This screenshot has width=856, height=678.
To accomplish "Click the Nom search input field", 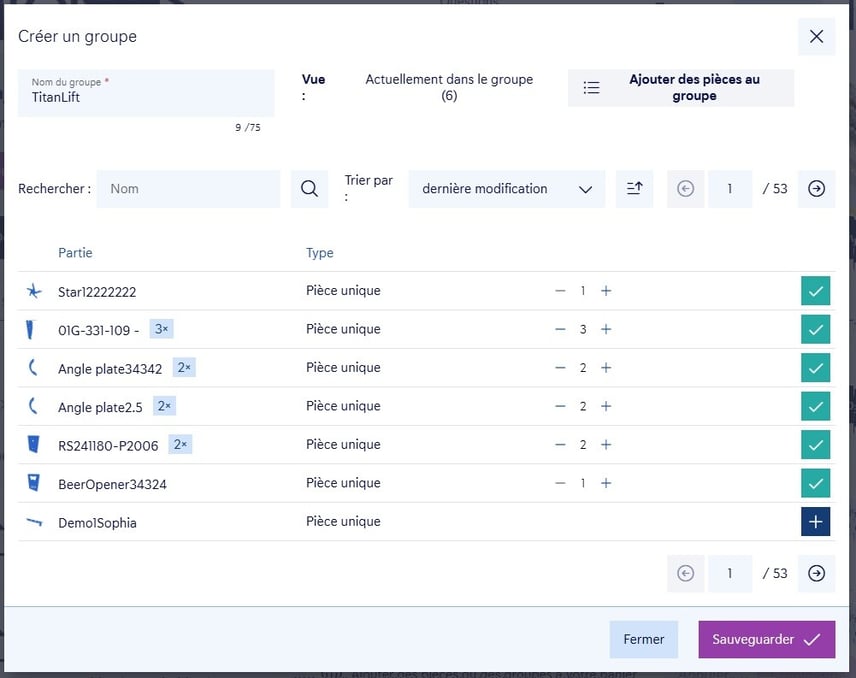I will (190, 189).
